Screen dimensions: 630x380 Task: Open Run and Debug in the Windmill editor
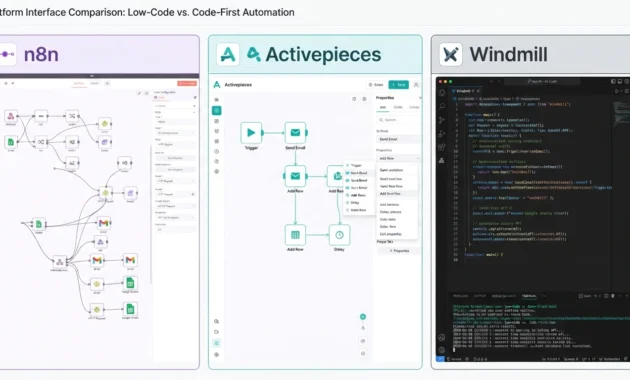click(x=442, y=133)
